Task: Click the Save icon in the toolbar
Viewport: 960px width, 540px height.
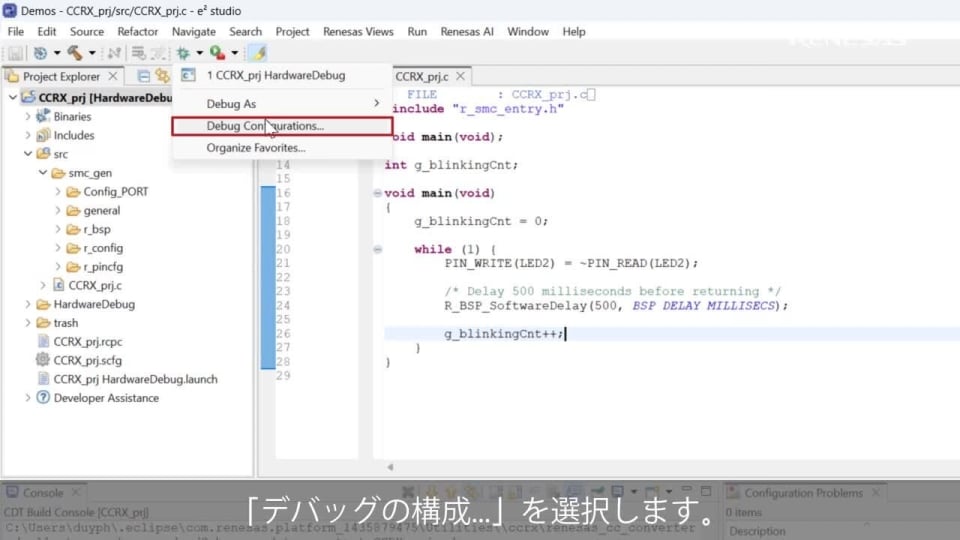Action: (15, 53)
